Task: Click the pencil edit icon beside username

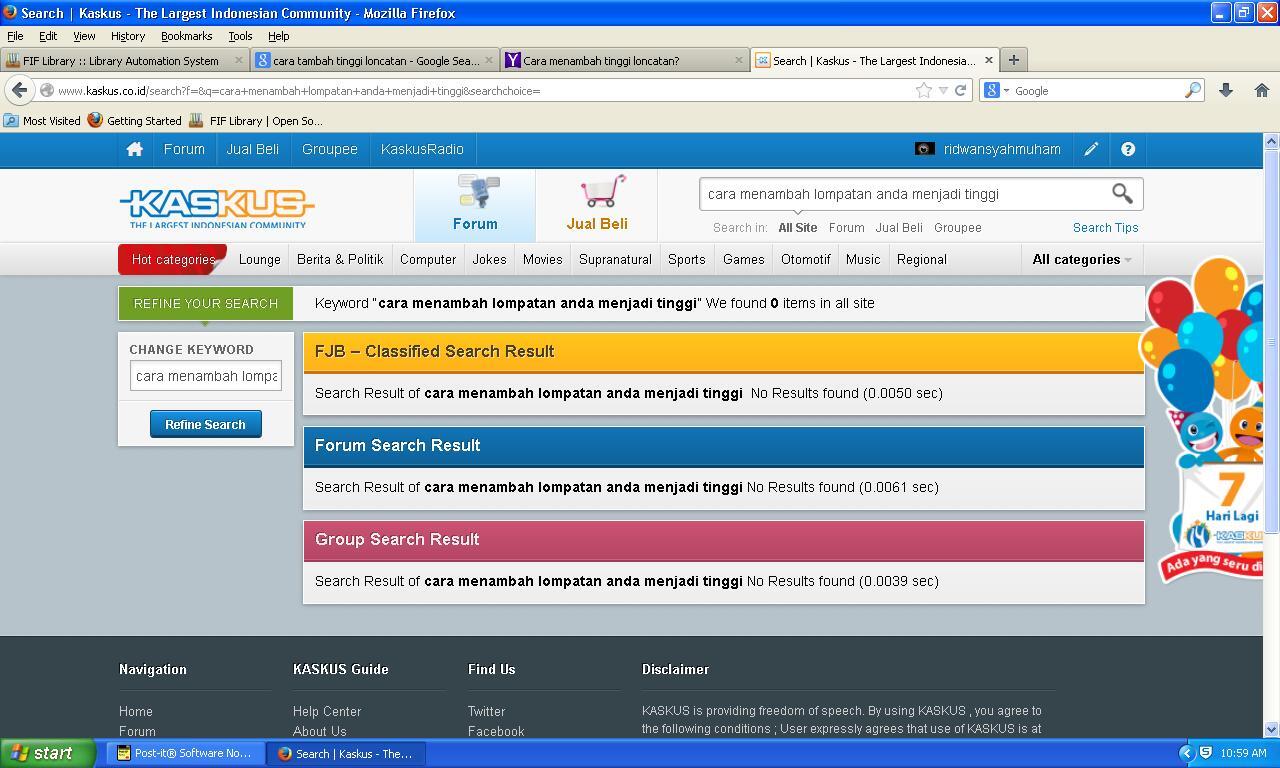Action: (x=1091, y=149)
